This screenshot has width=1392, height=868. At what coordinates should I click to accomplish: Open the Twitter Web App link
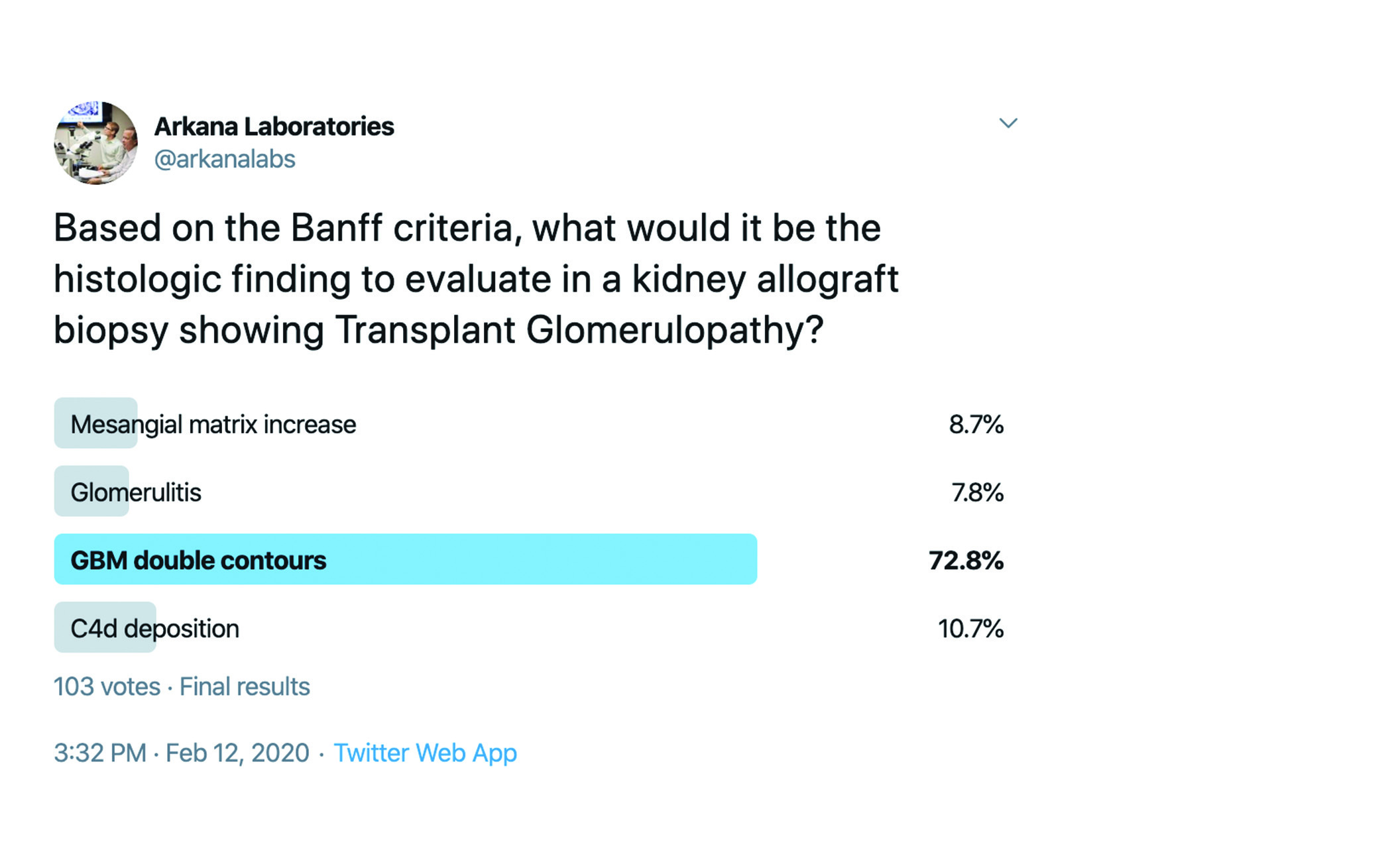425,753
